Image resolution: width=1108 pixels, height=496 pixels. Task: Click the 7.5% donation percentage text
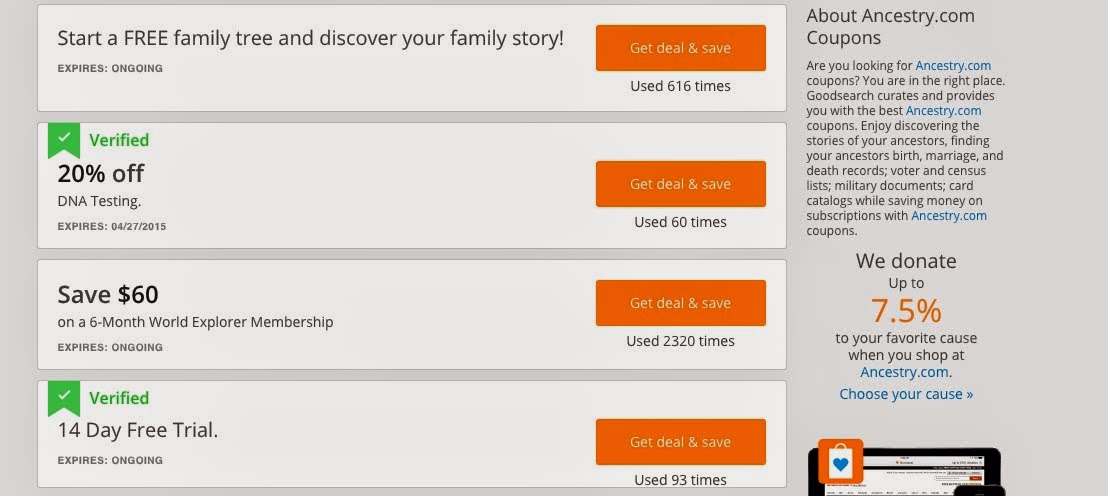click(x=906, y=311)
